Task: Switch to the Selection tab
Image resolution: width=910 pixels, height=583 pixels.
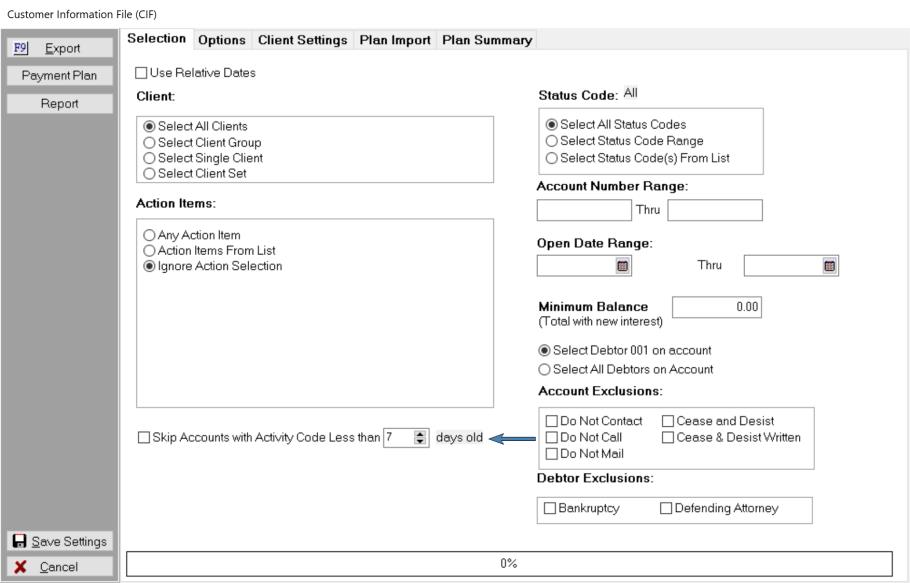Action: coord(157,39)
